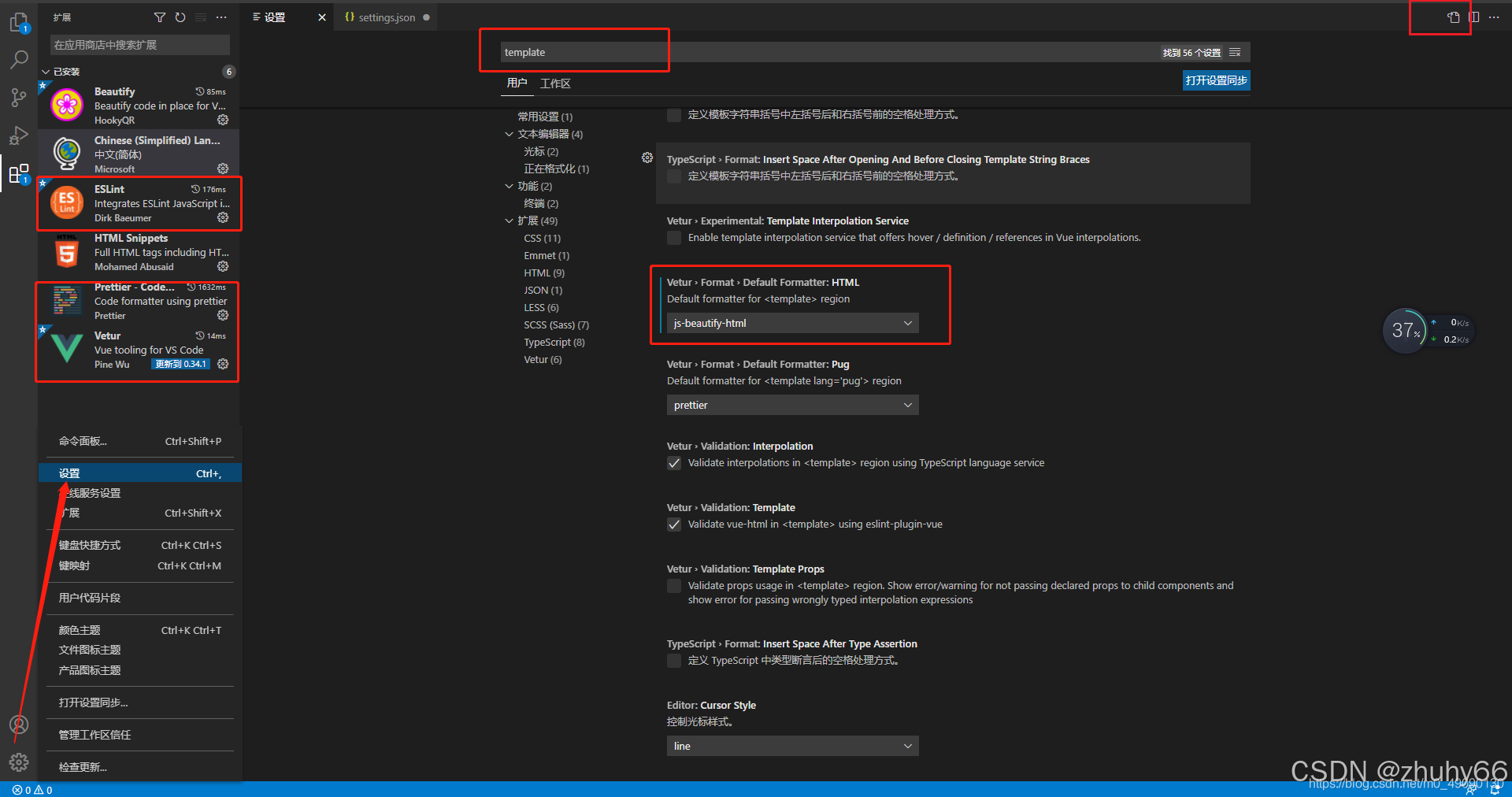1512x797 pixels.
Task: Open the ESLint extension entry
Action: (x=139, y=203)
